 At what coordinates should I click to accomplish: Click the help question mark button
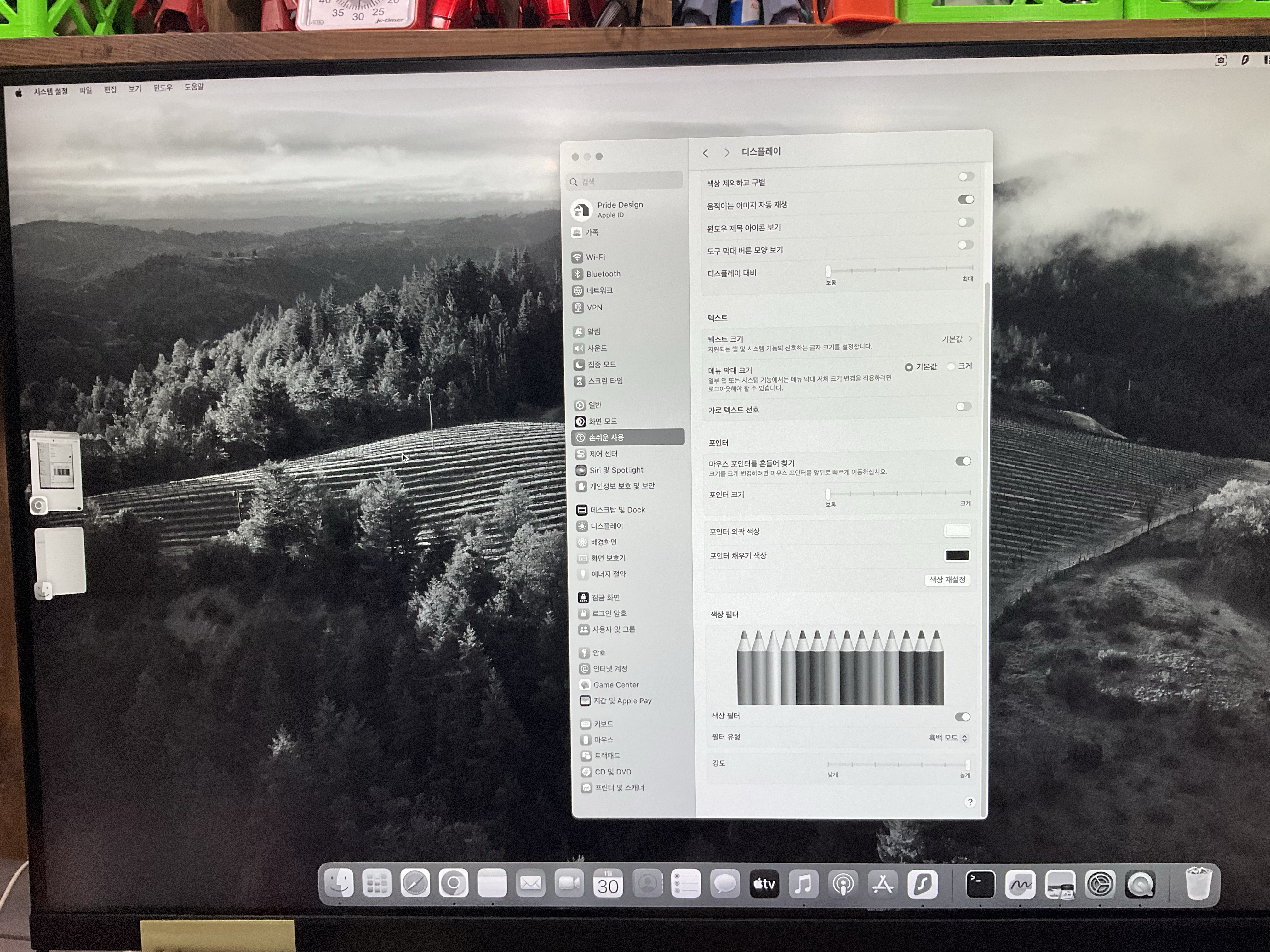tap(970, 802)
